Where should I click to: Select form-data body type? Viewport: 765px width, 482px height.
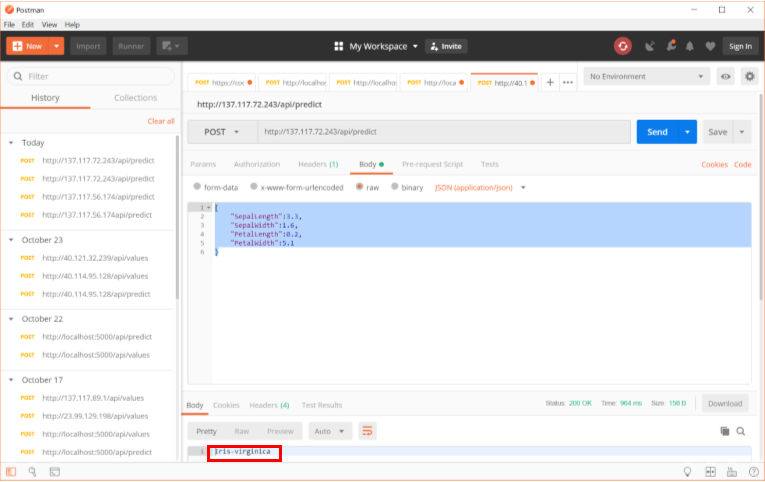[x=216, y=187]
